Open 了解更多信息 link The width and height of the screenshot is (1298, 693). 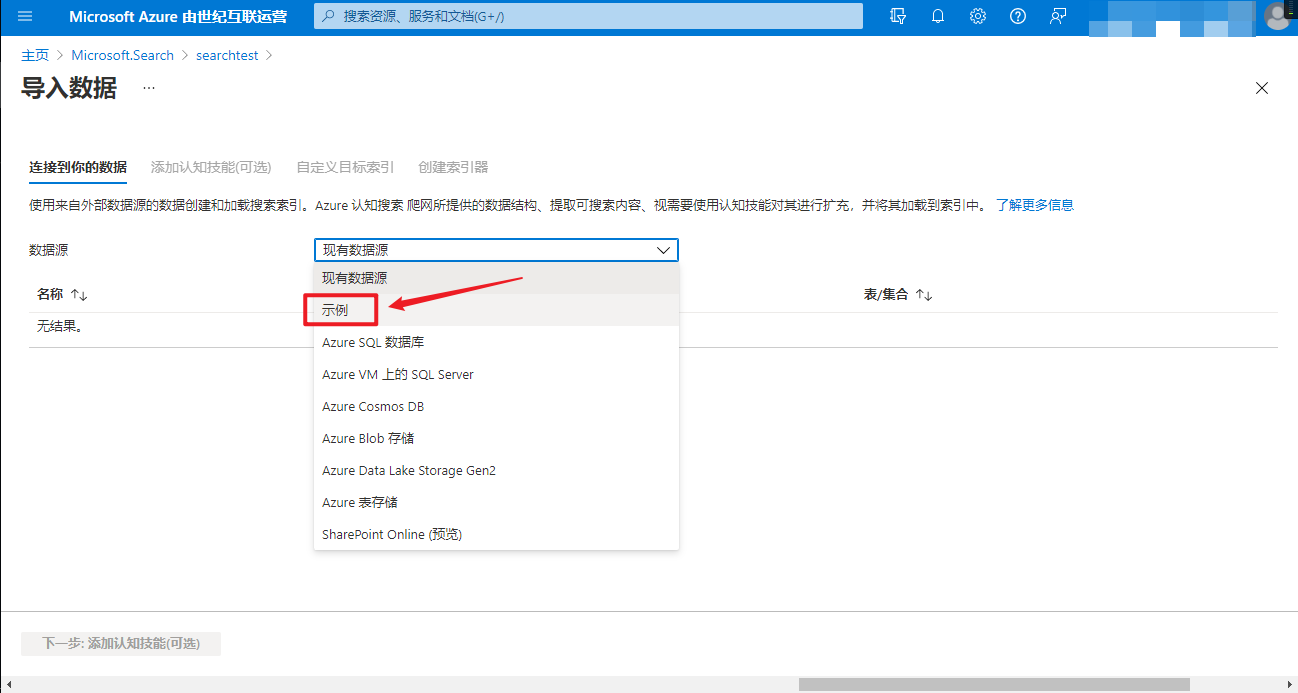point(1034,205)
